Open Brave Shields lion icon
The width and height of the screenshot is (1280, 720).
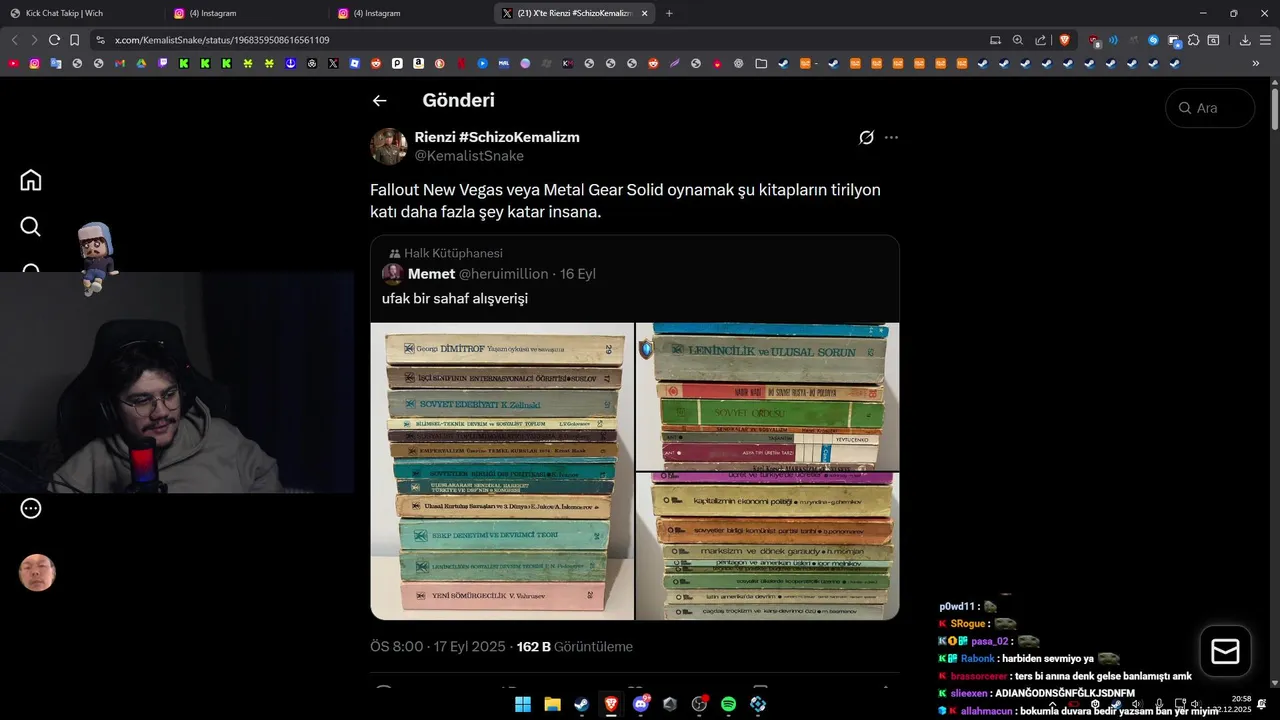click(1064, 40)
